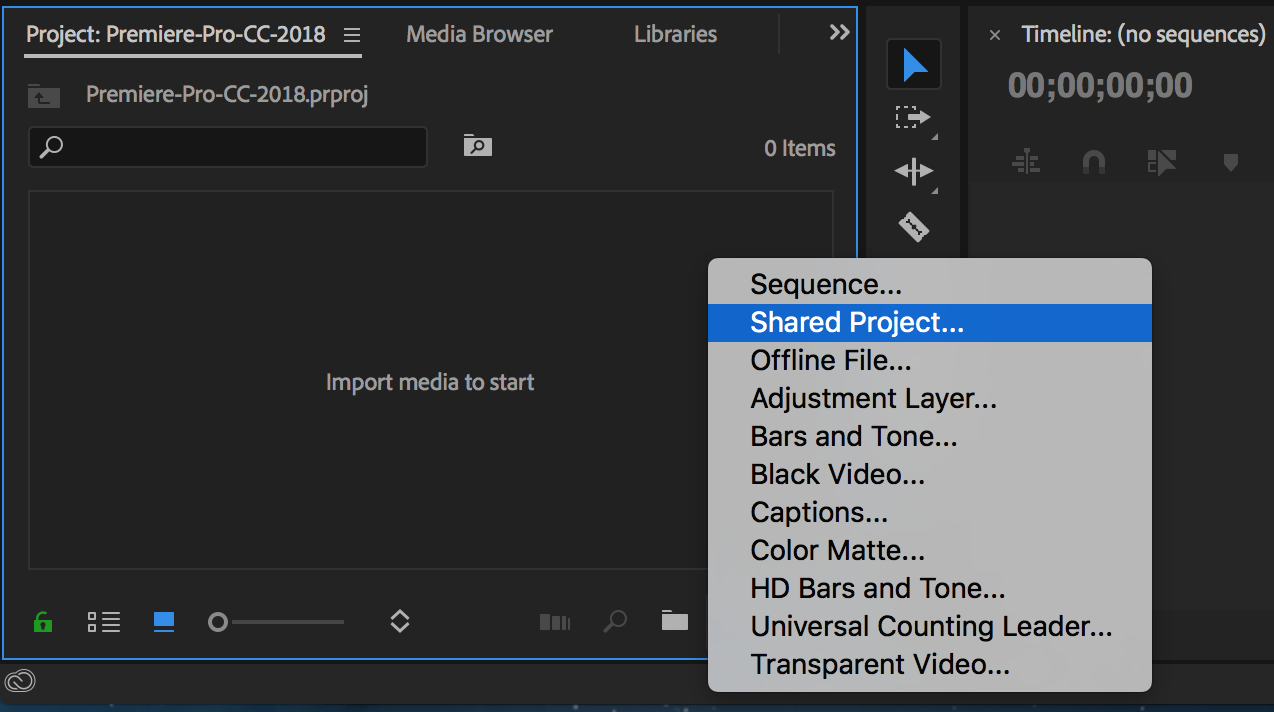
Task: Click Automate to Sequence icon
Action: pyautogui.click(x=555, y=622)
